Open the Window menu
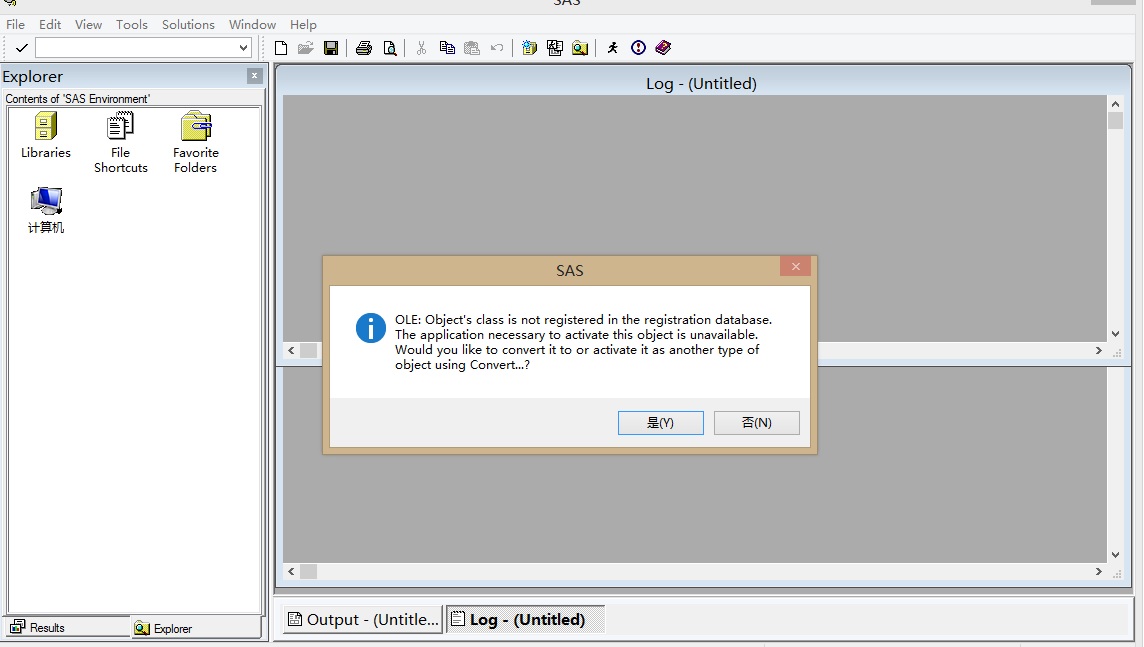Screen dimensions: 1144x647 tap(252, 25)
